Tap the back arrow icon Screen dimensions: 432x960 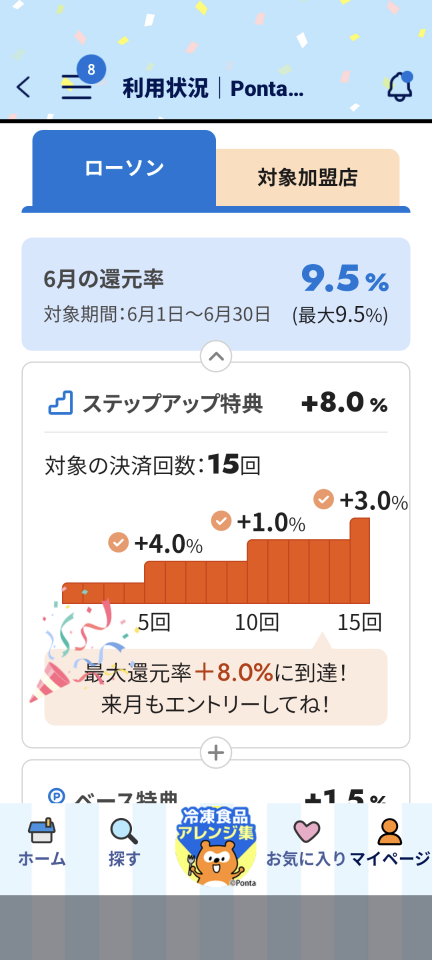coord(23,88)
